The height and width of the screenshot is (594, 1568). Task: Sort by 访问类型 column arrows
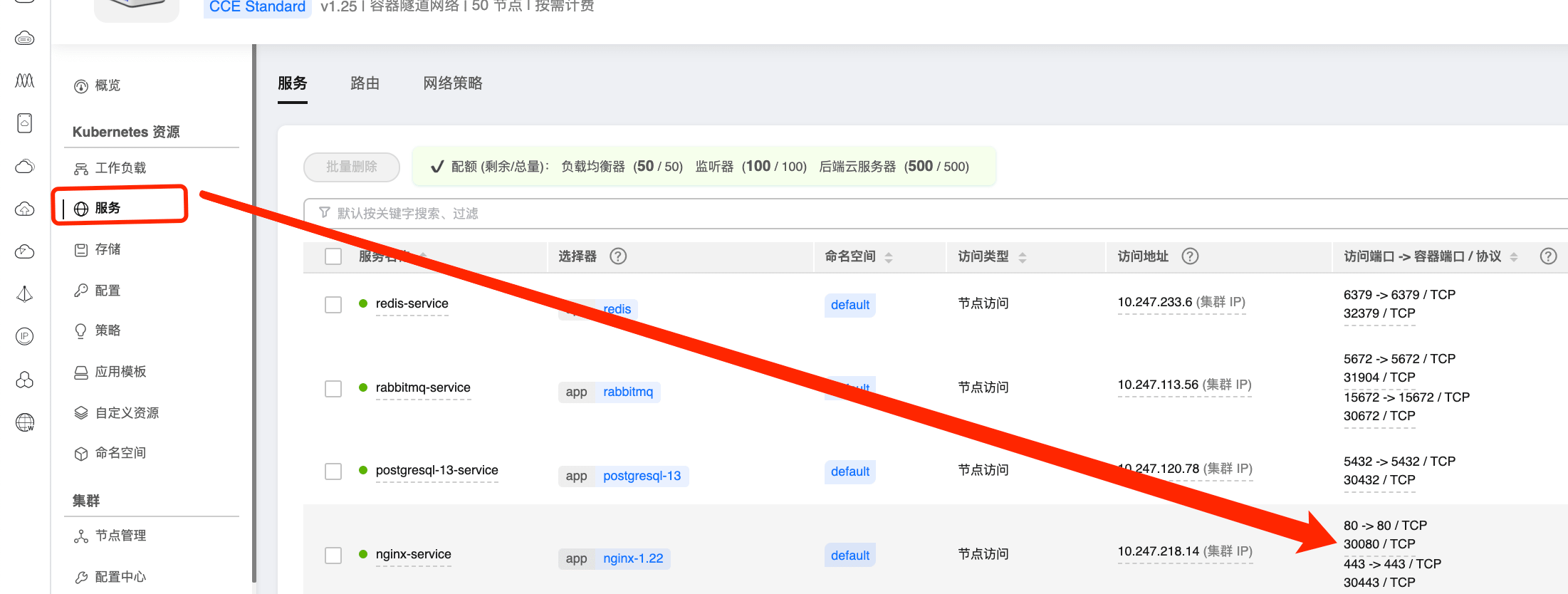click(x=1023, y=257)
